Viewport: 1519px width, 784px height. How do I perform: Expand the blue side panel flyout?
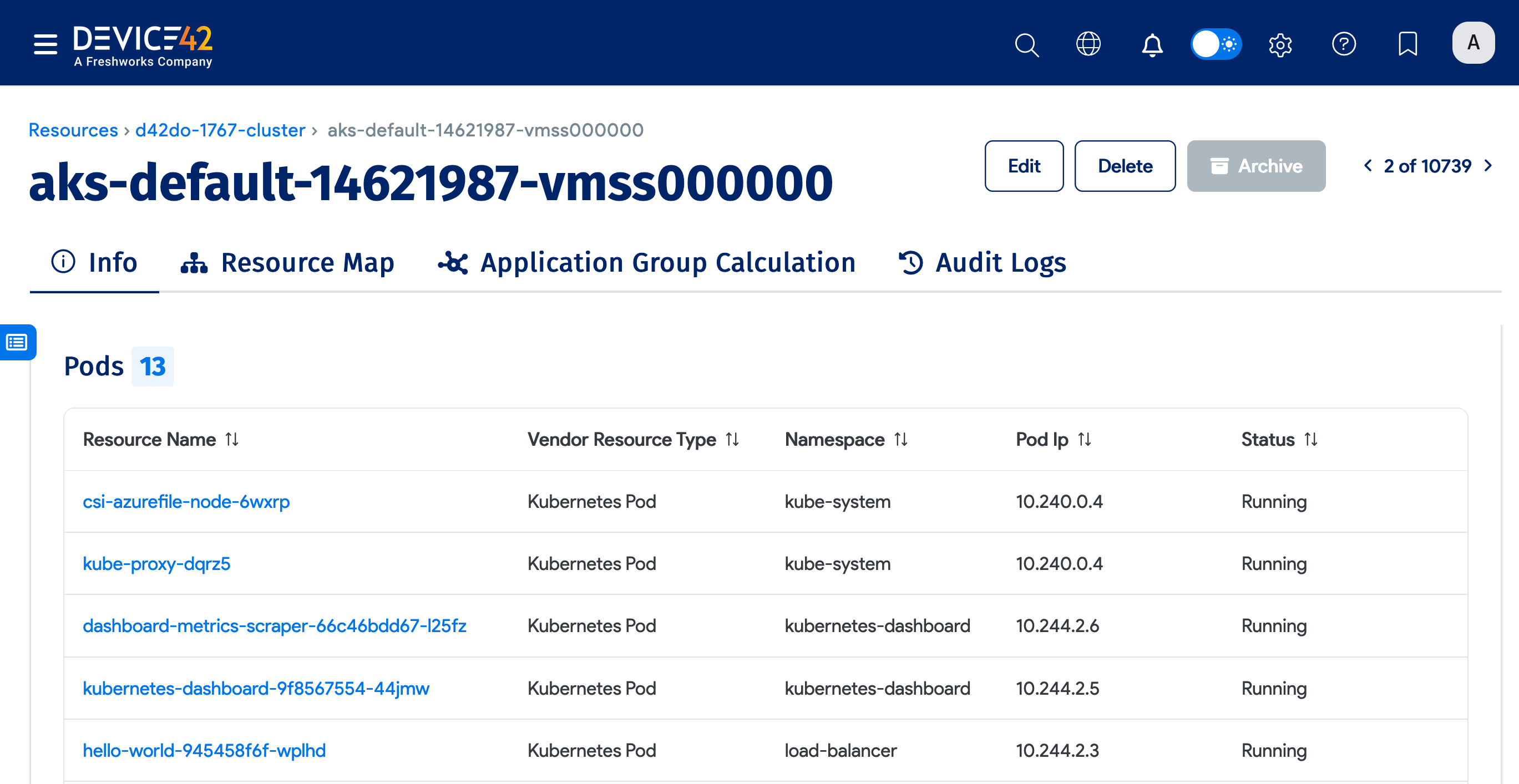pyautogui.click(x=18, y=343)
